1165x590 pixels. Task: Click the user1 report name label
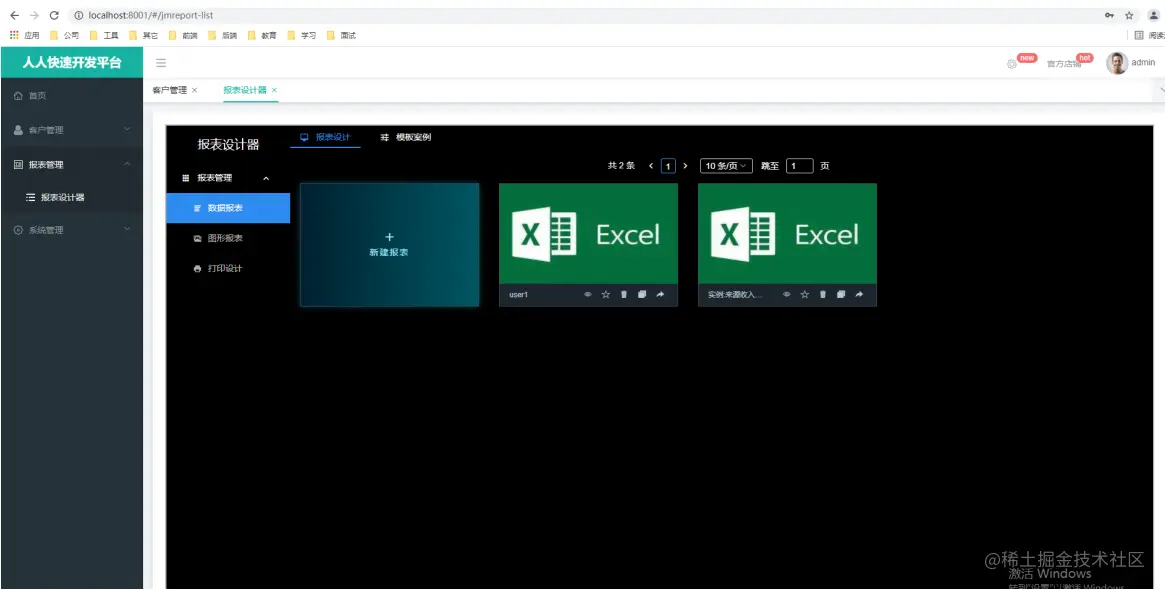[x=518, y=295]
